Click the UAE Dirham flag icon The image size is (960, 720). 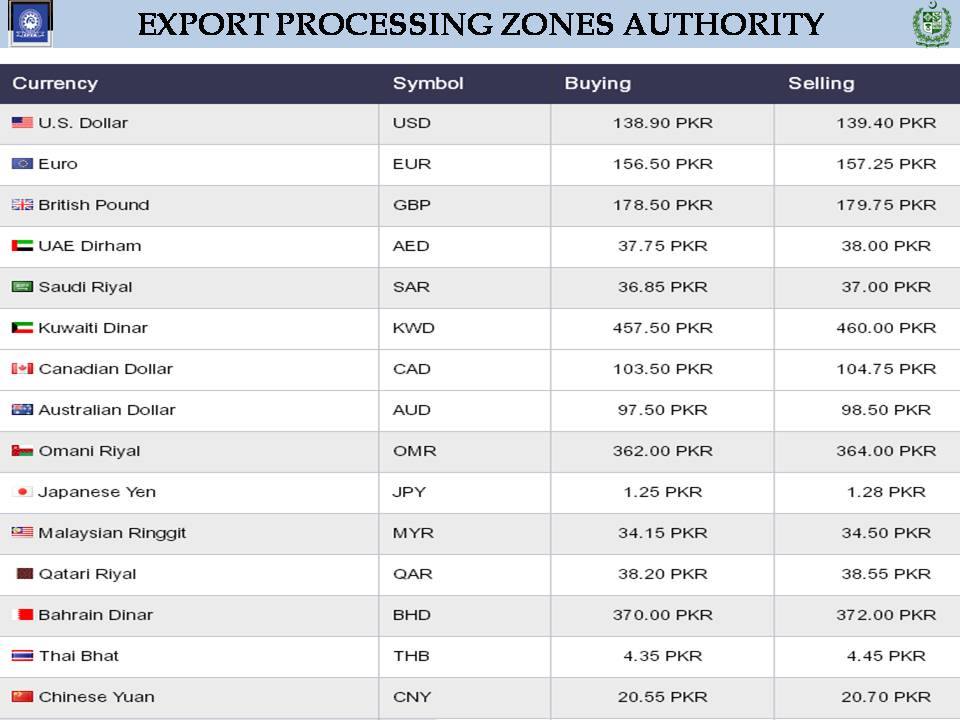coord(23,246)
